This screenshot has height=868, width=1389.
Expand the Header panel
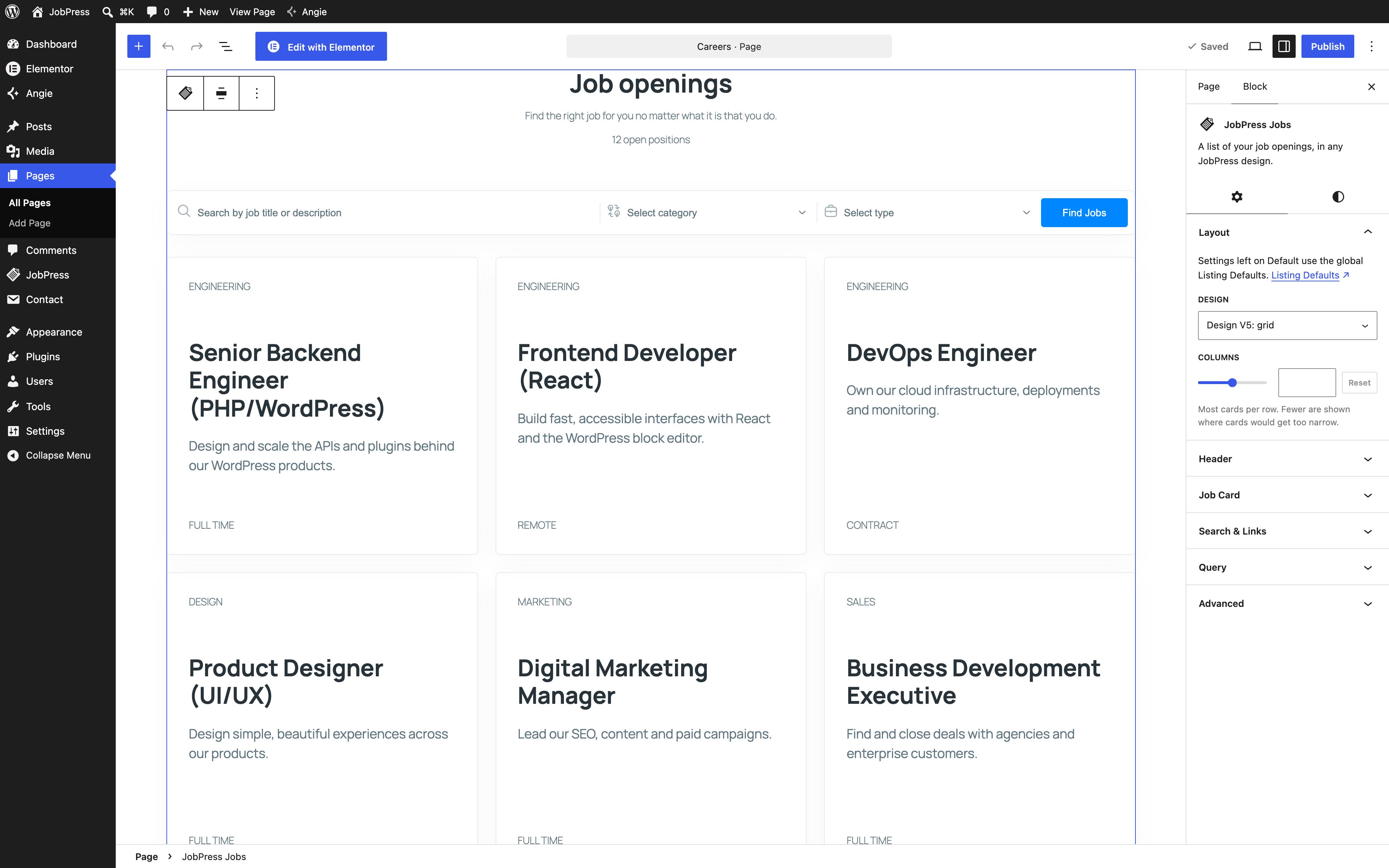coord(1287,459)
